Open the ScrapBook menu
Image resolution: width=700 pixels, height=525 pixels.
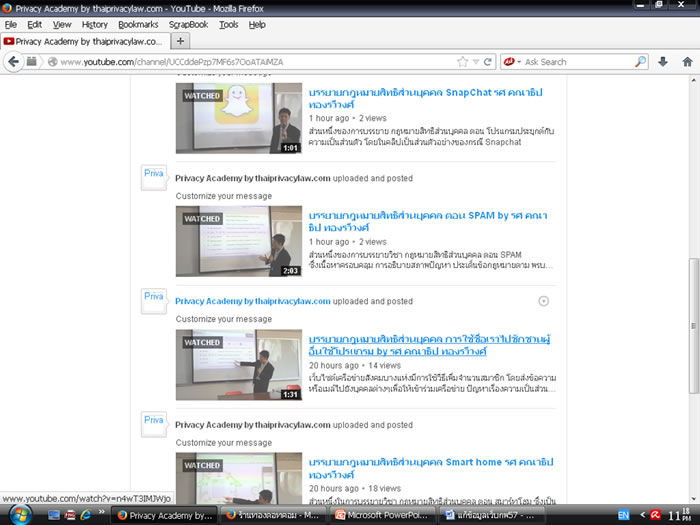(x=188, y=25)
